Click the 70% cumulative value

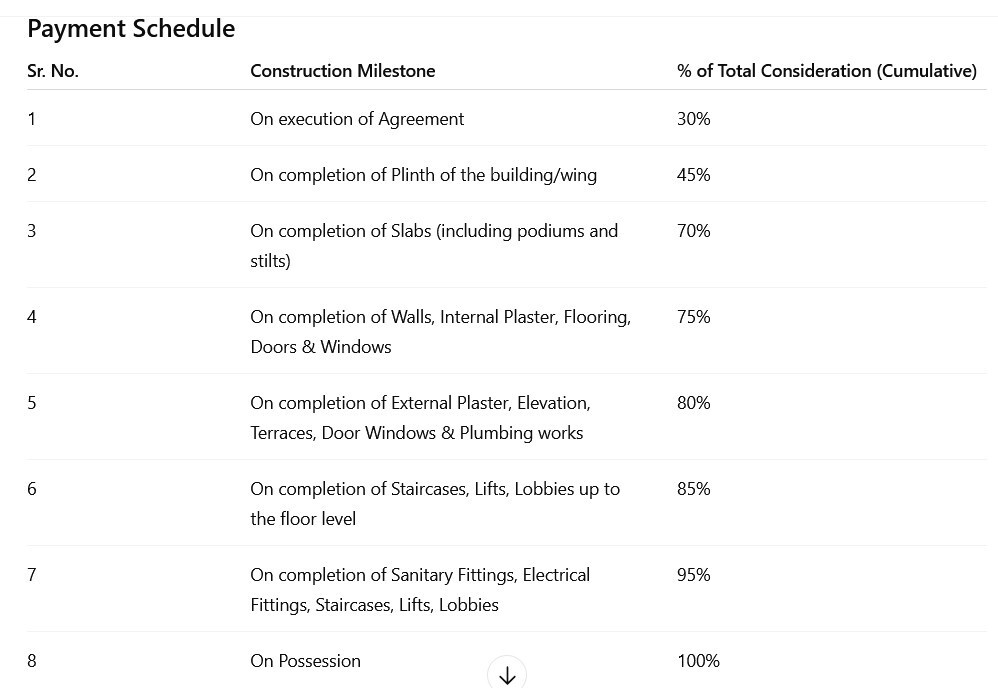693,231
